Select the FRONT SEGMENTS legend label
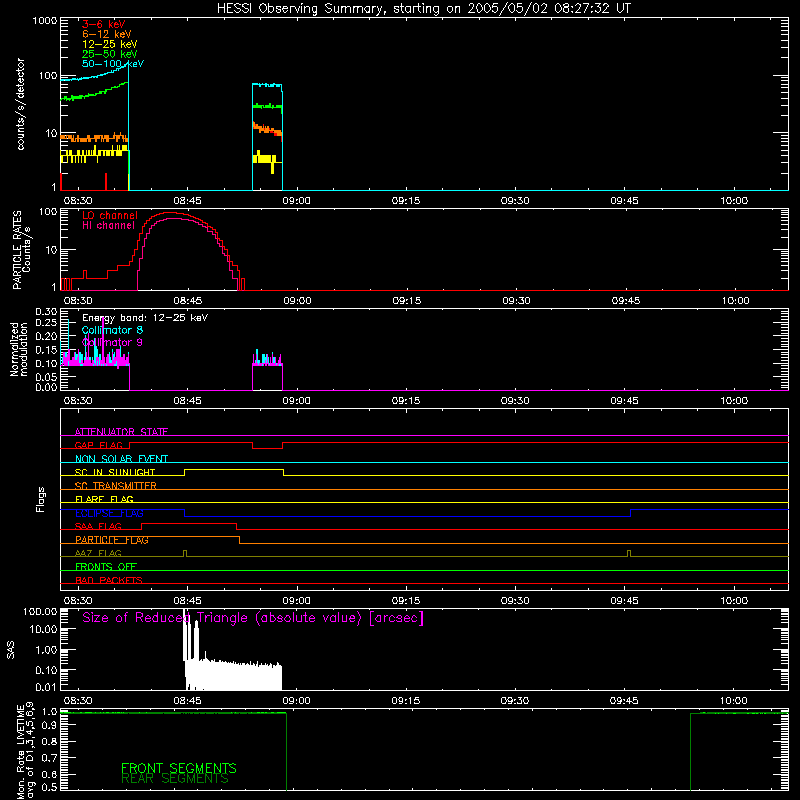This screenshot has width=800, height=800. [x=179, y=768]
